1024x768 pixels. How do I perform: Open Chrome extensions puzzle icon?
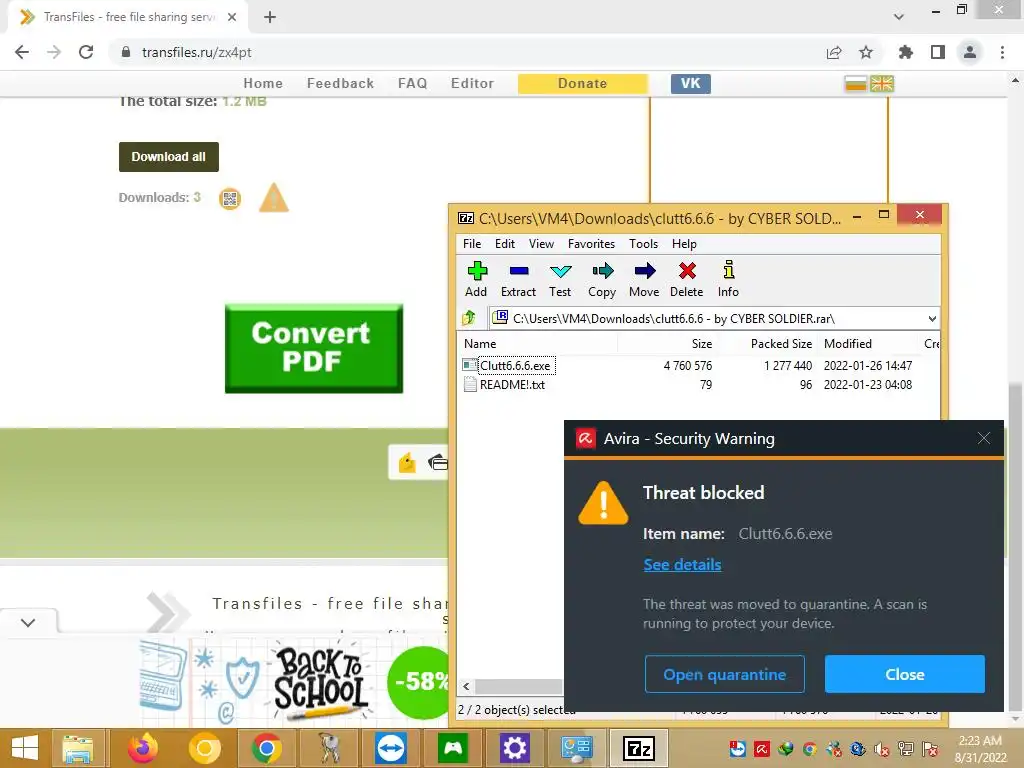[906, 52]
